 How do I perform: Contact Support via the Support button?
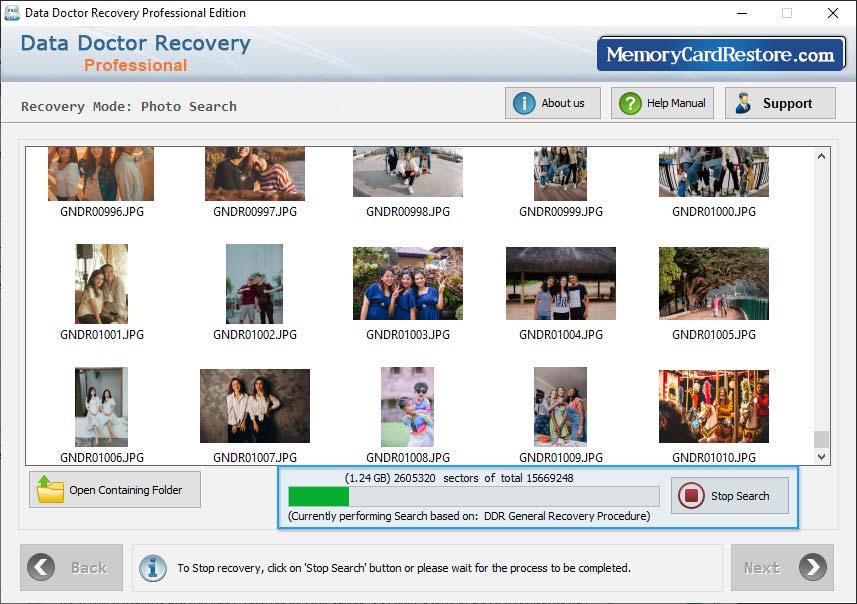[780, 103]
